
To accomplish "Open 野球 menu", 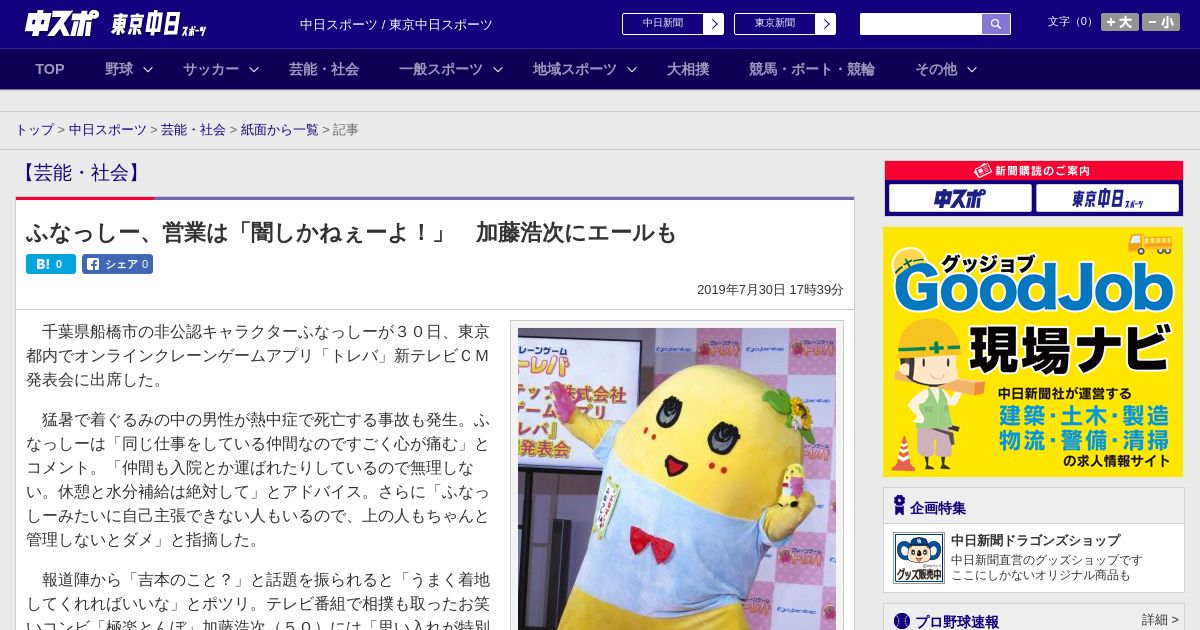I will [x=119, y=69].
